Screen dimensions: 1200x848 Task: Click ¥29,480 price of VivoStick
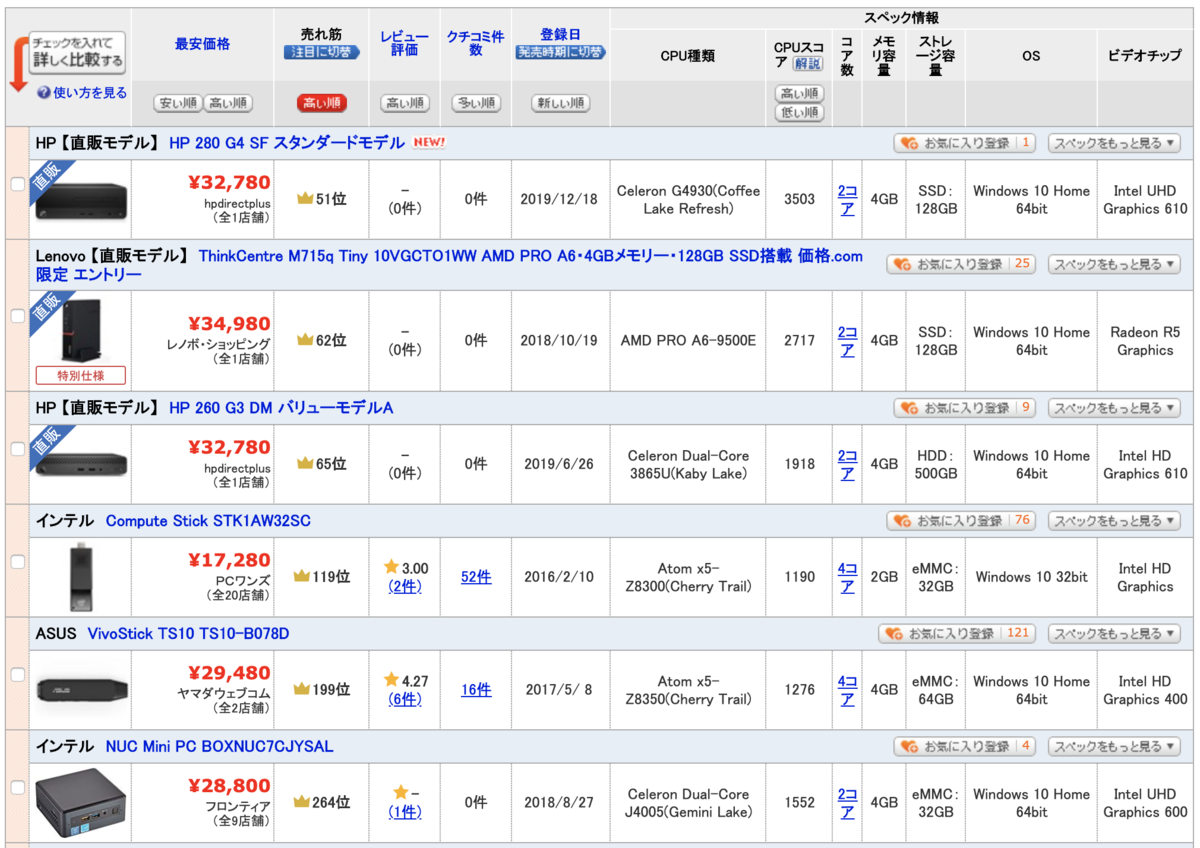tap(229, 674)
